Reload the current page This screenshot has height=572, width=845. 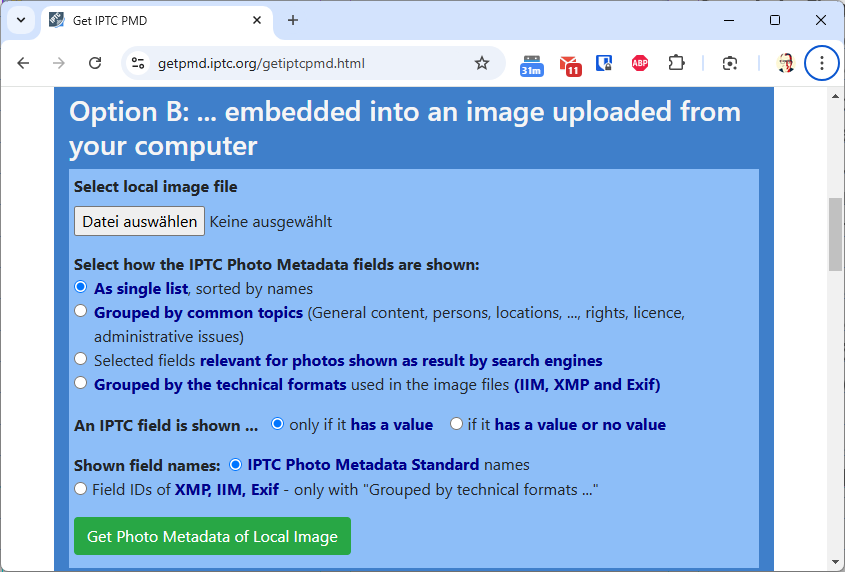[x=95, y=63]
